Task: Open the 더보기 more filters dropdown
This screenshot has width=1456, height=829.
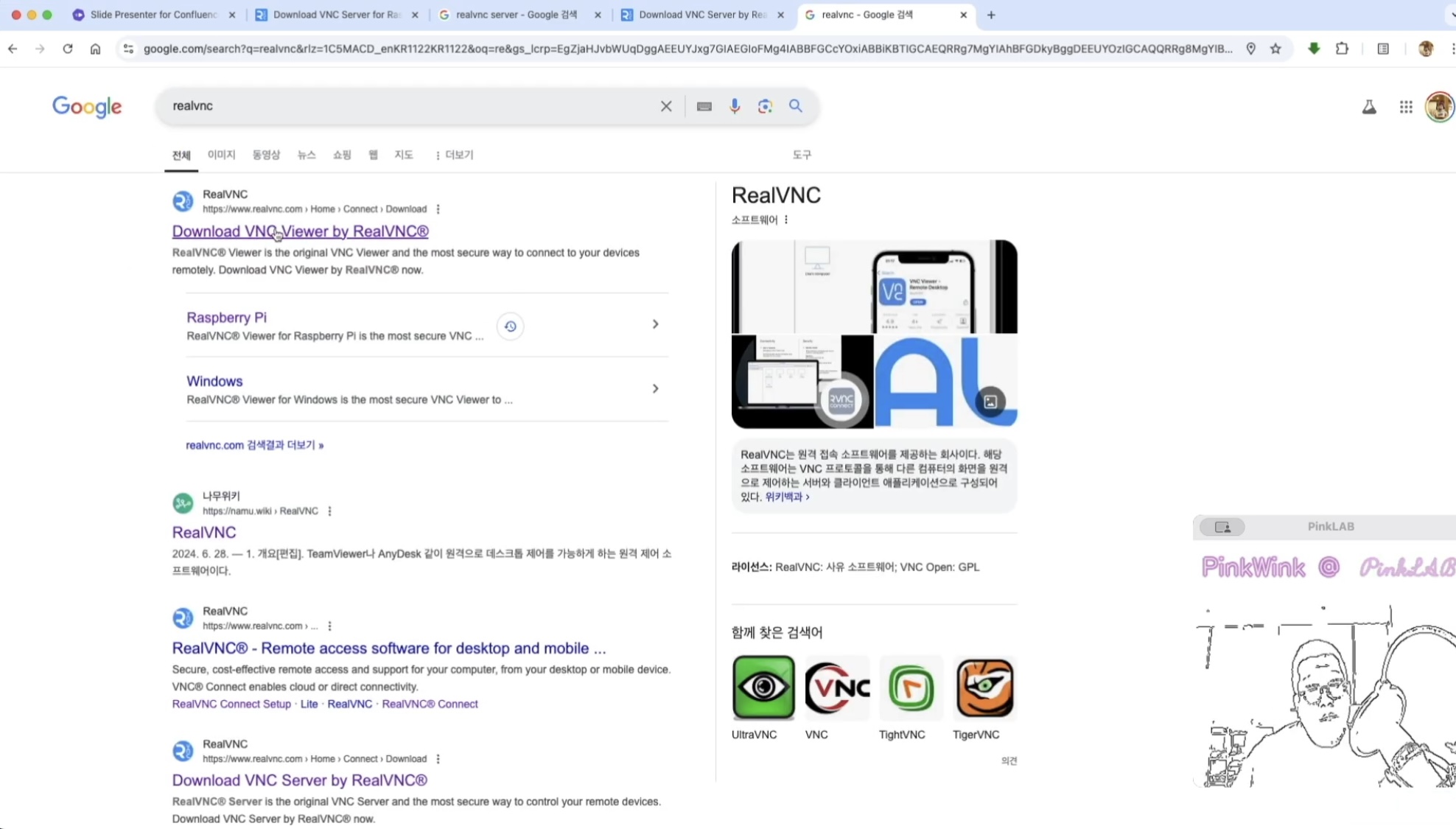Action: coord(454,155)
